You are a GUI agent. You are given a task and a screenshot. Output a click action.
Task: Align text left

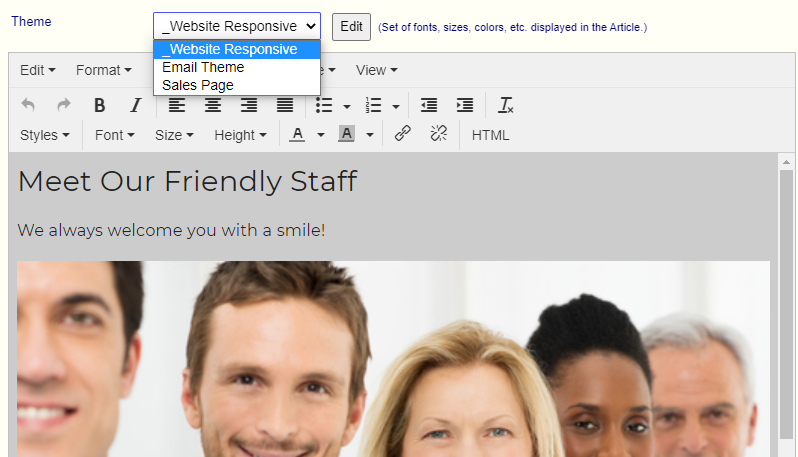coord(177,105)
